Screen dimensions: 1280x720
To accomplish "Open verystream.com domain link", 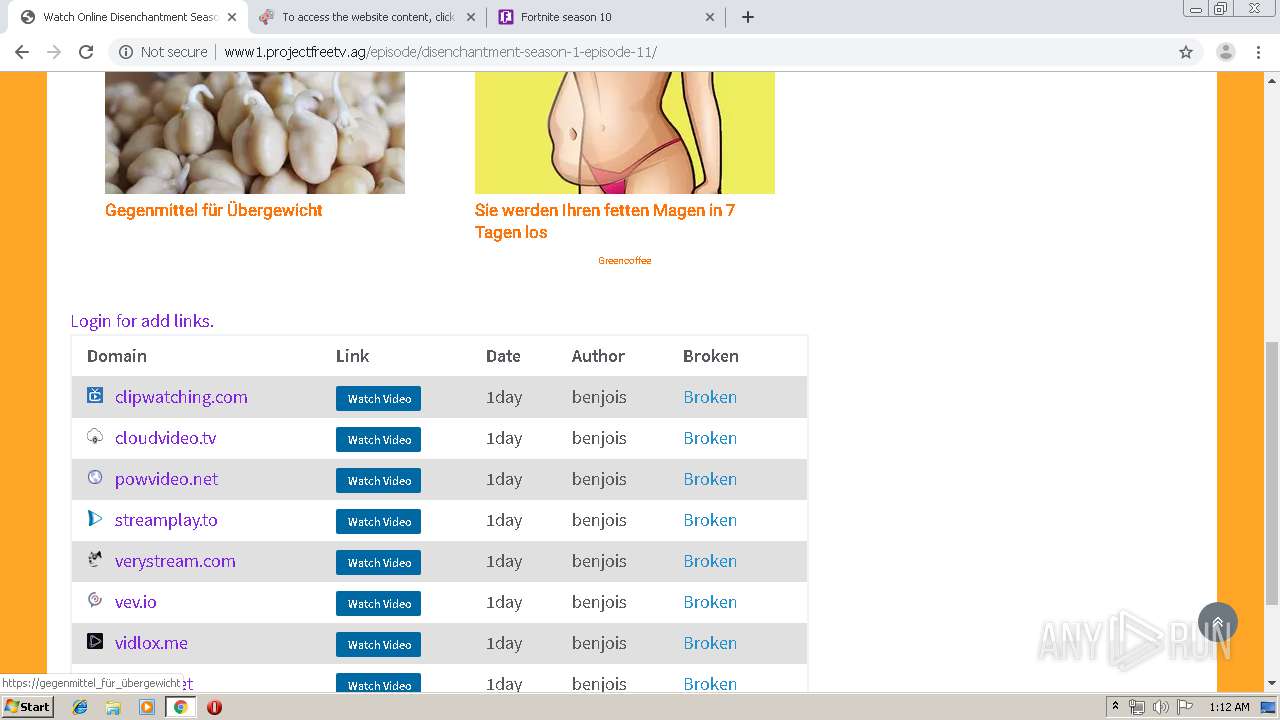I will pos(175,561).
